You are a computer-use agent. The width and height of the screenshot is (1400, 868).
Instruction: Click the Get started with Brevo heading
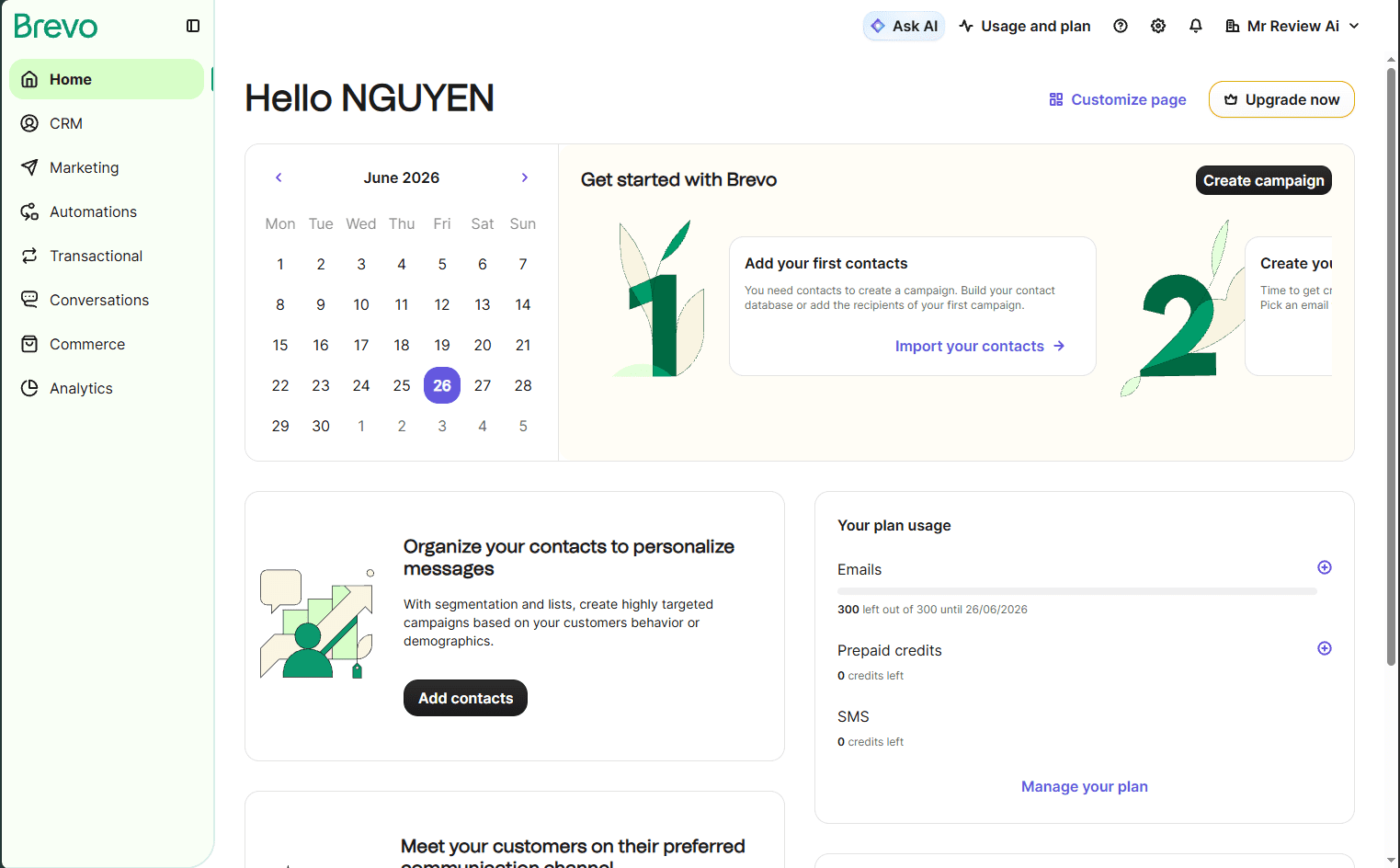coord(678,180)
